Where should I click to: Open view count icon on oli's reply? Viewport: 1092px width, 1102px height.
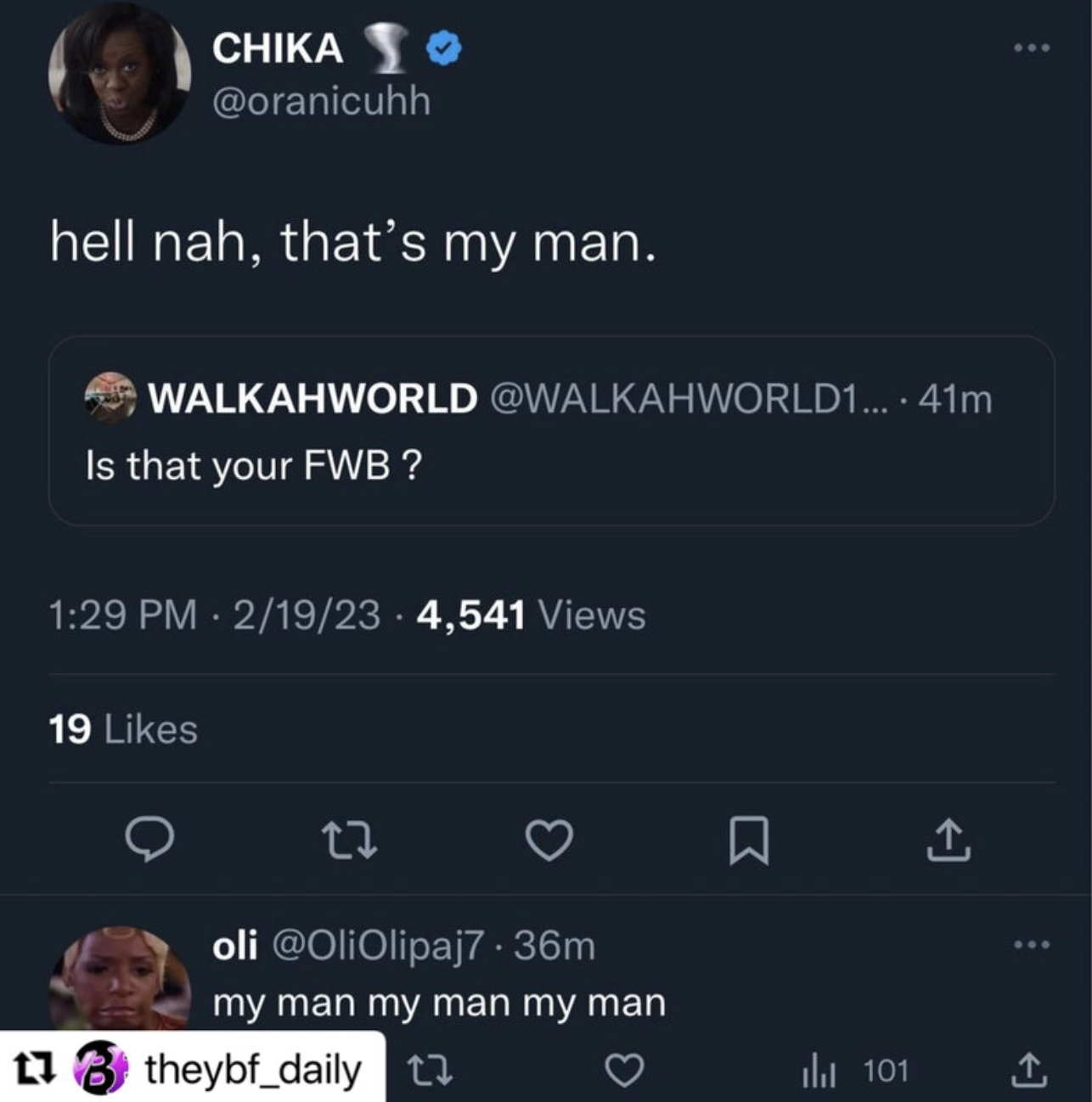(x=855, y=1071)
